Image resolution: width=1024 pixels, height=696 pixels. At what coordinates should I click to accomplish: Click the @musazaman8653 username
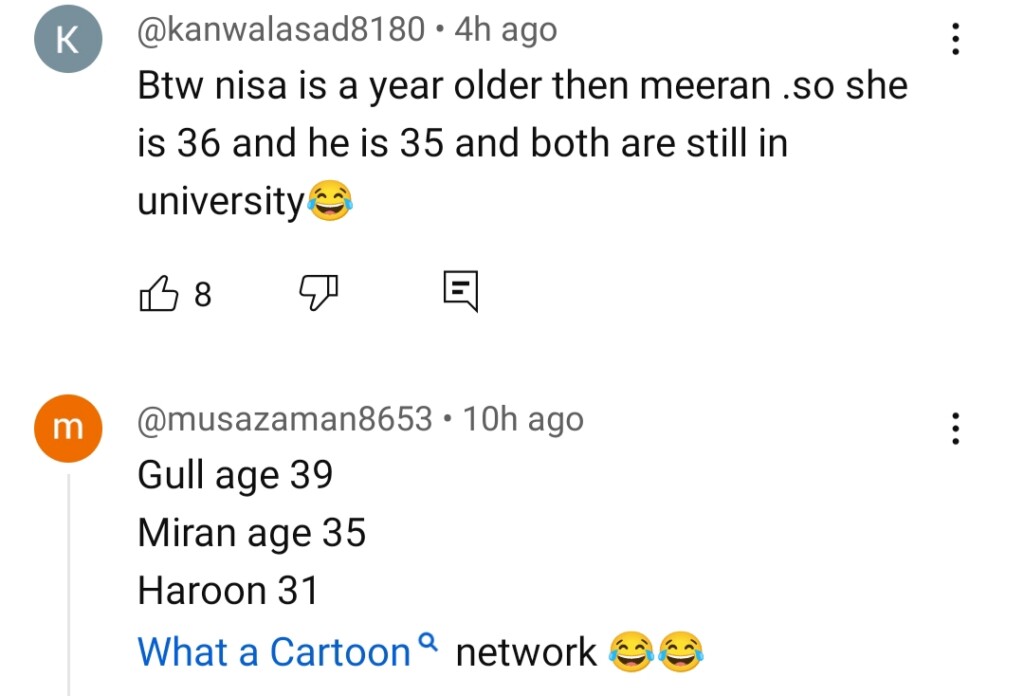point(285,419)
